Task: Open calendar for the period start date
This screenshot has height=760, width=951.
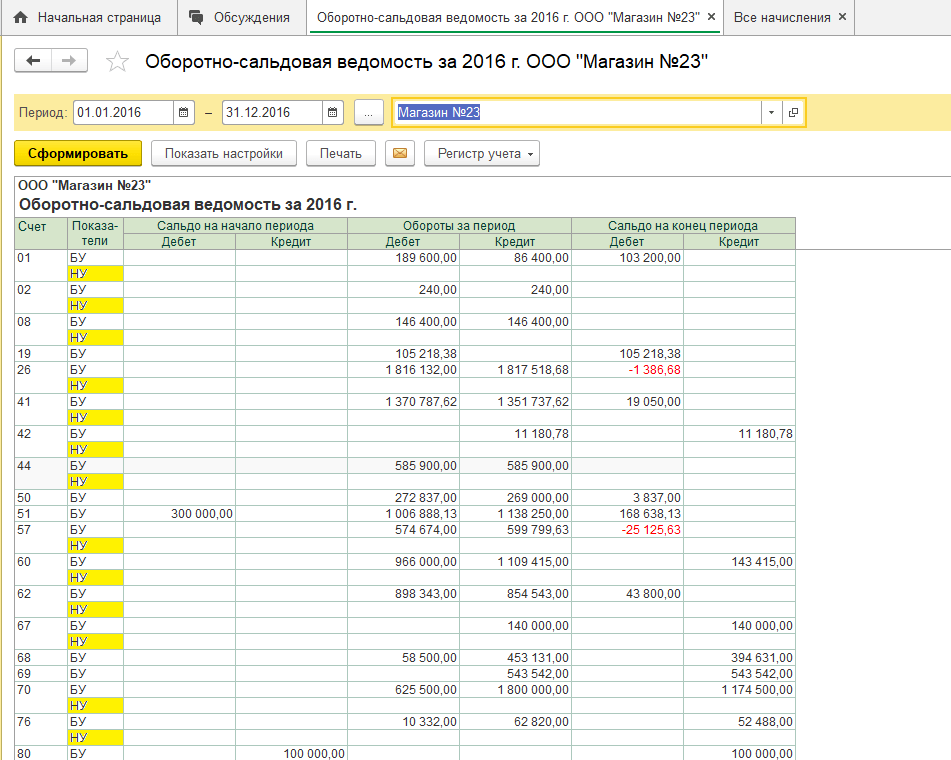Action: click(x=183, y=113)
